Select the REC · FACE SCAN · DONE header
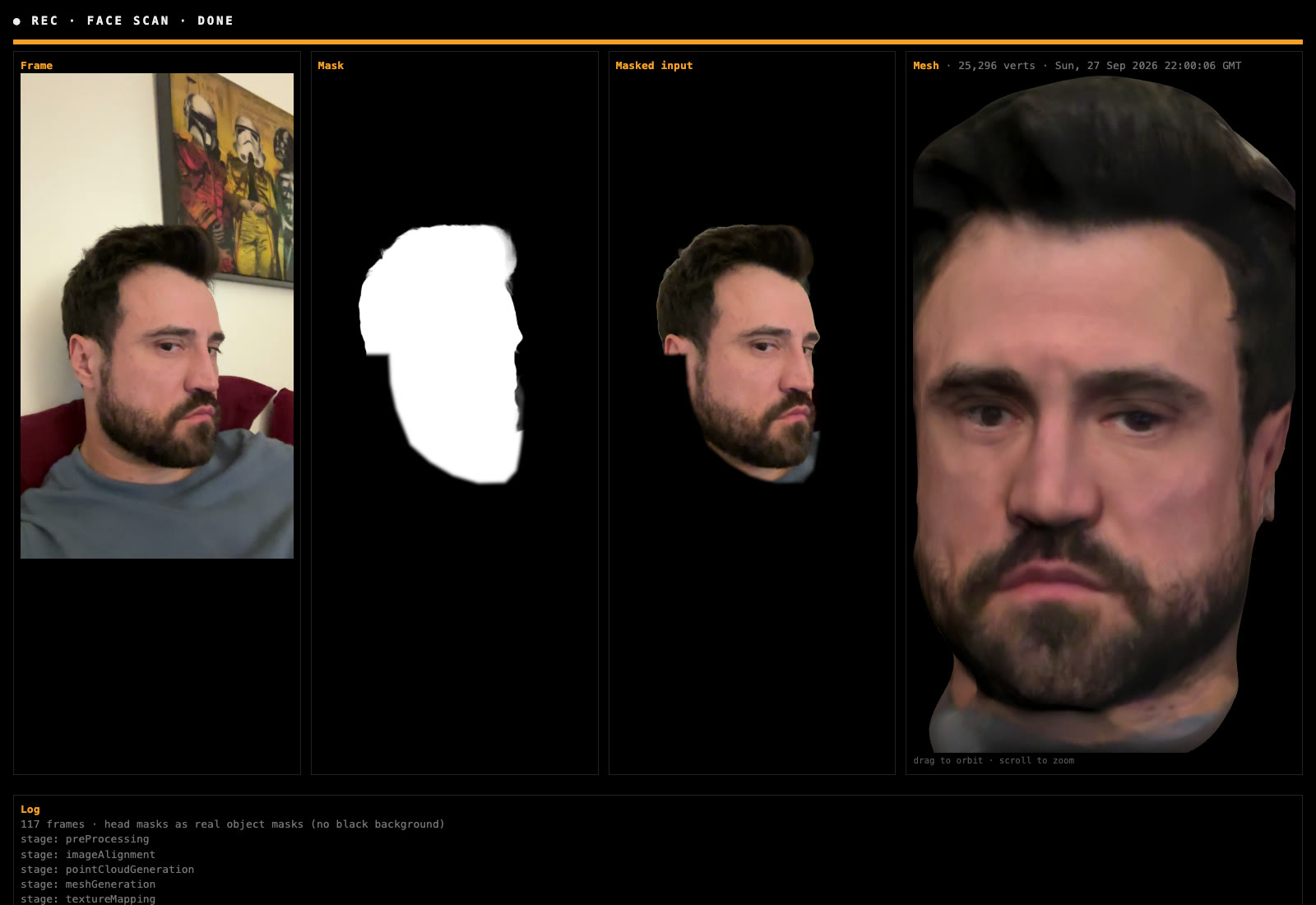This screenshot has height=905, width=1316. [132, 21]
